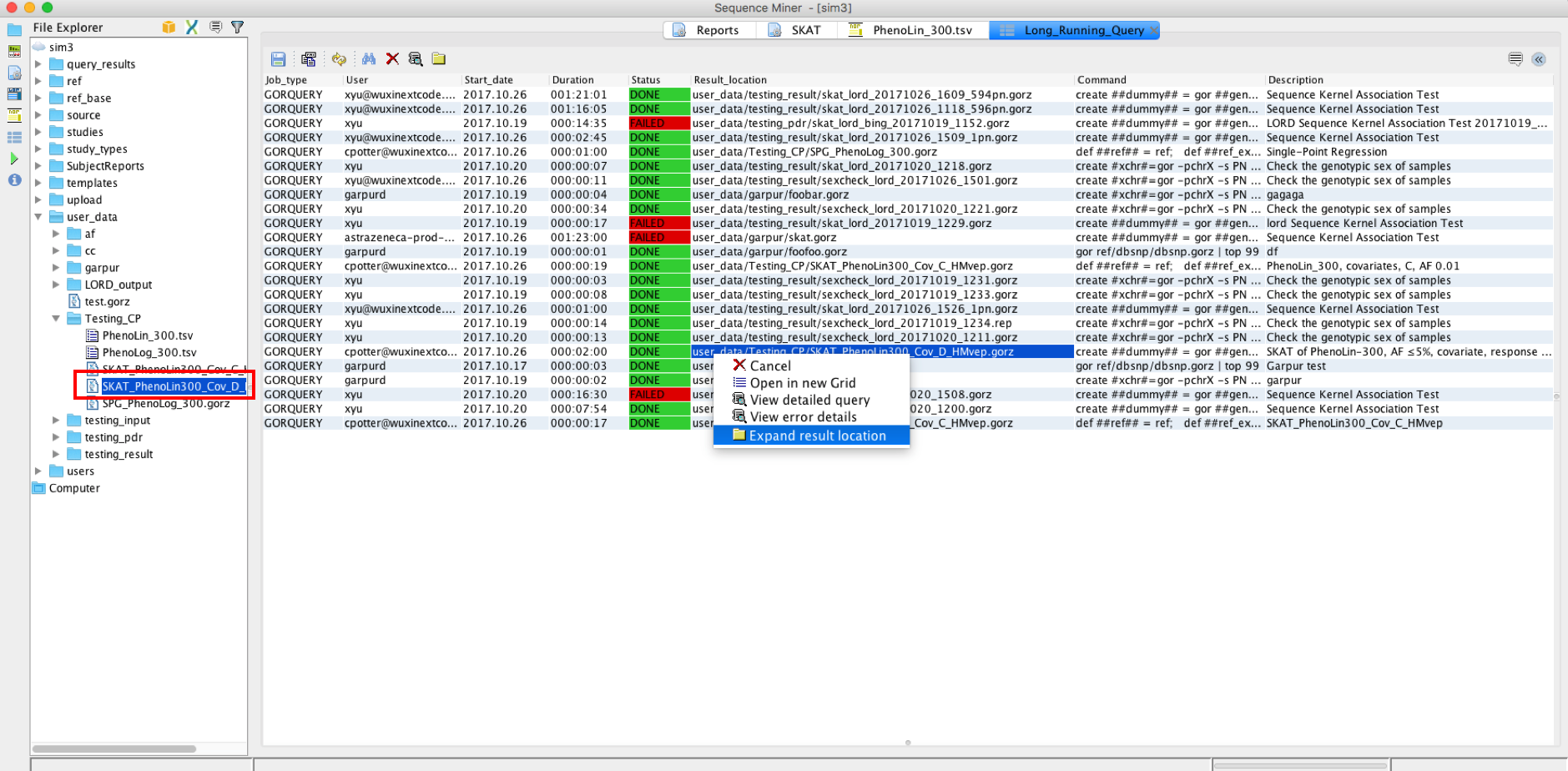The height and width of the screenshot is (771, 1568).
Task: Choose Expand result location menu entry
Action: pos(811,436)
